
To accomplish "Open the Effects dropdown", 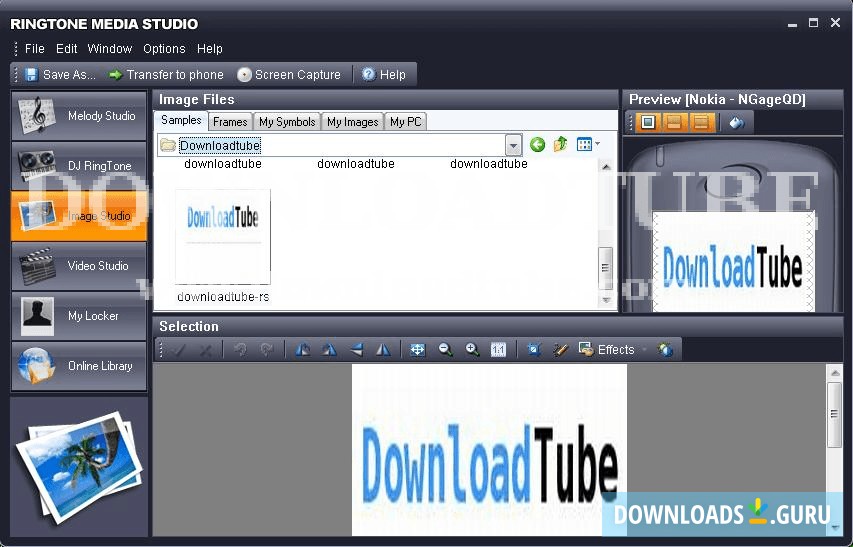I will pos(612,350).
